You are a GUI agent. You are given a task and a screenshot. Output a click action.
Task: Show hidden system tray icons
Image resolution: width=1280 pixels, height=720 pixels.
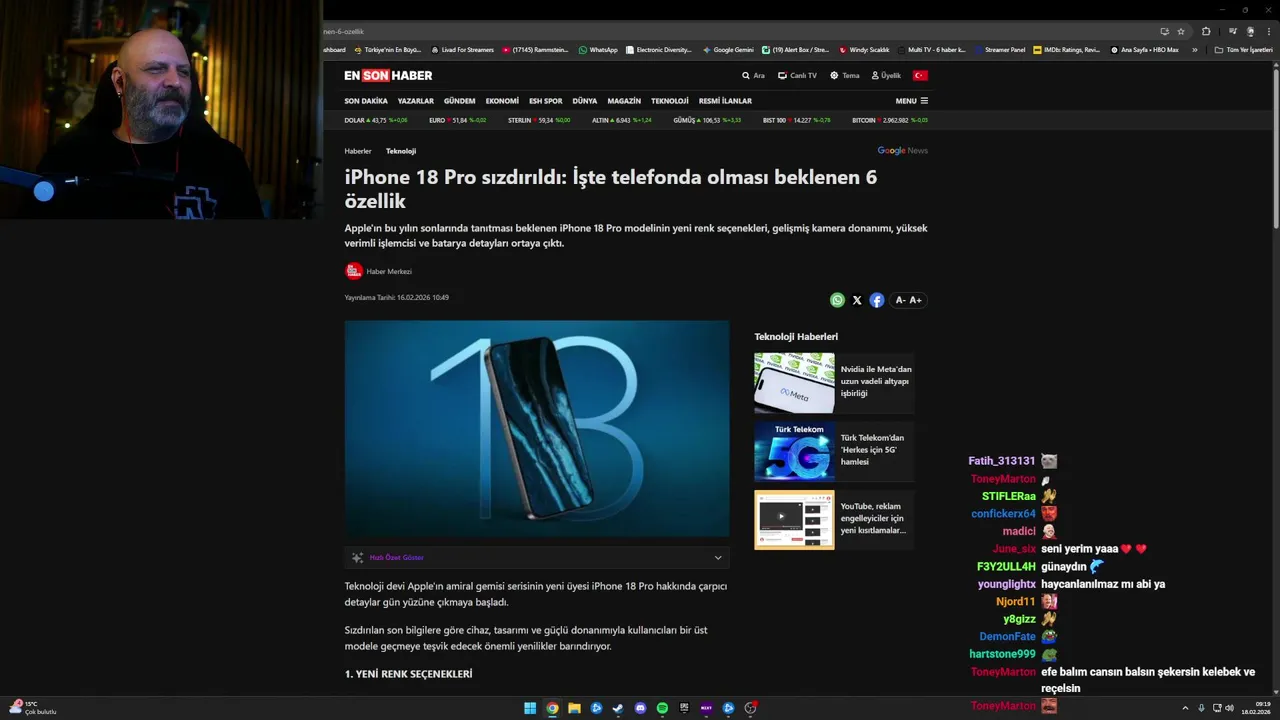click(x=1185, y=708)
